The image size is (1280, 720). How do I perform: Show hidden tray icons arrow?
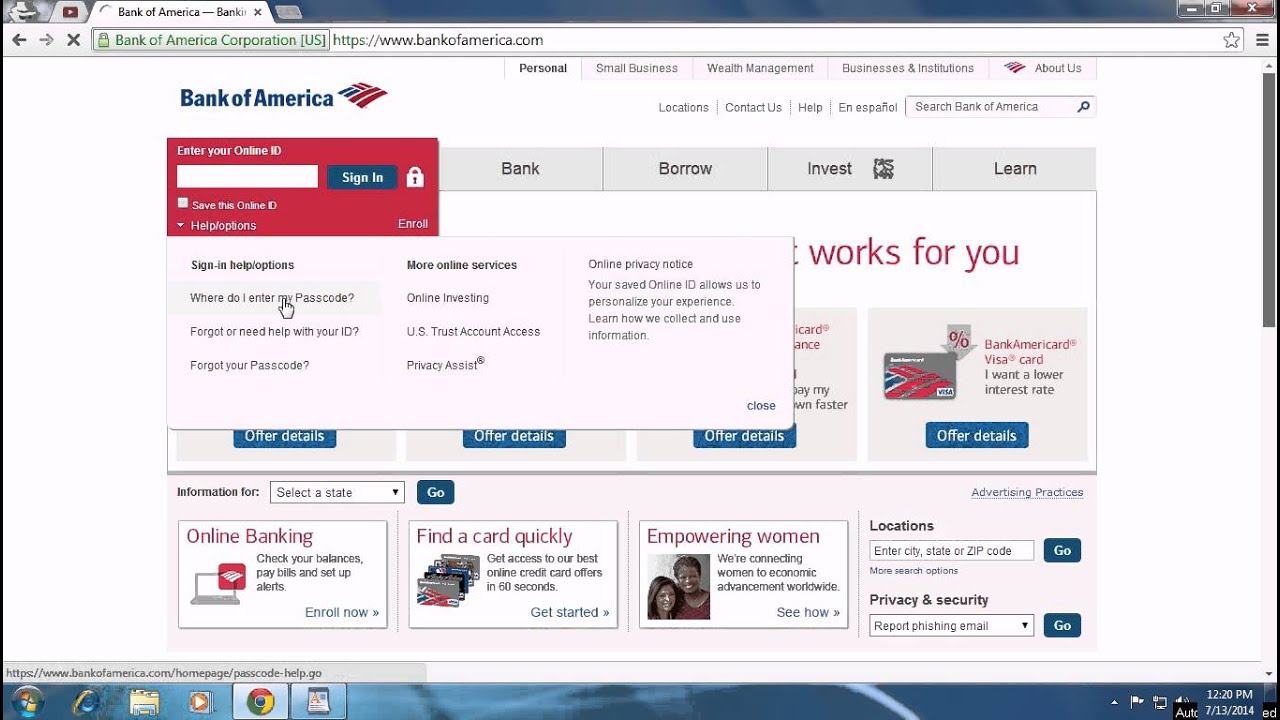1114,701
